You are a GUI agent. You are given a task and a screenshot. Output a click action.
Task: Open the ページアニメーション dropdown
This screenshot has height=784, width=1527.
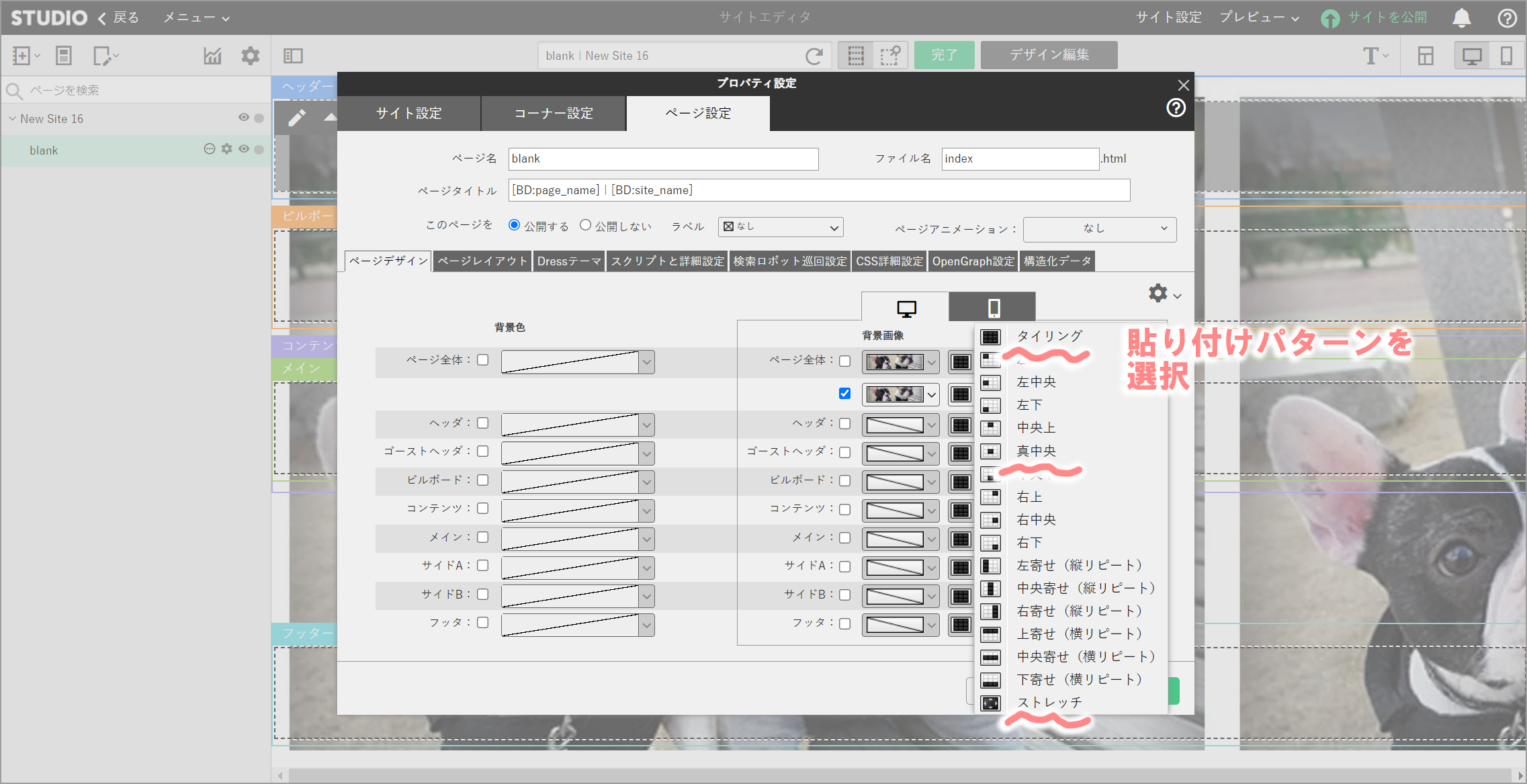pos(1099,229)
